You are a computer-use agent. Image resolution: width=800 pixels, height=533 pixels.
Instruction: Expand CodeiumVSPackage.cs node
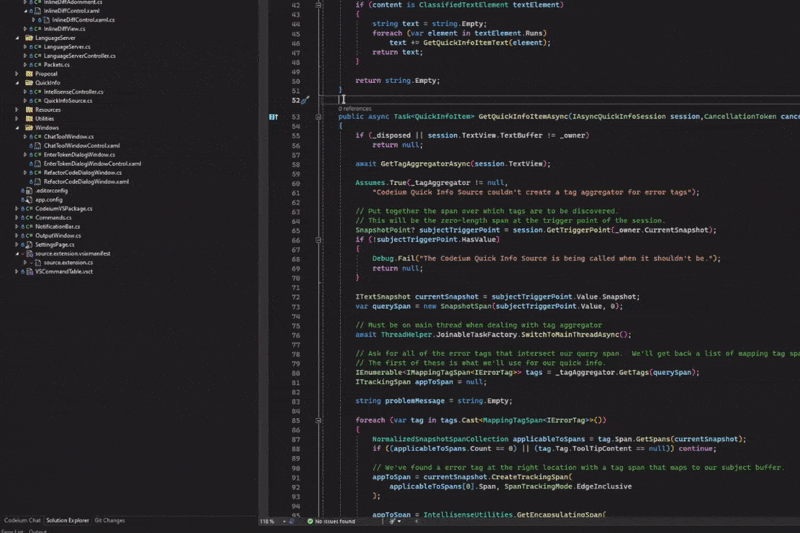point(17,209)
